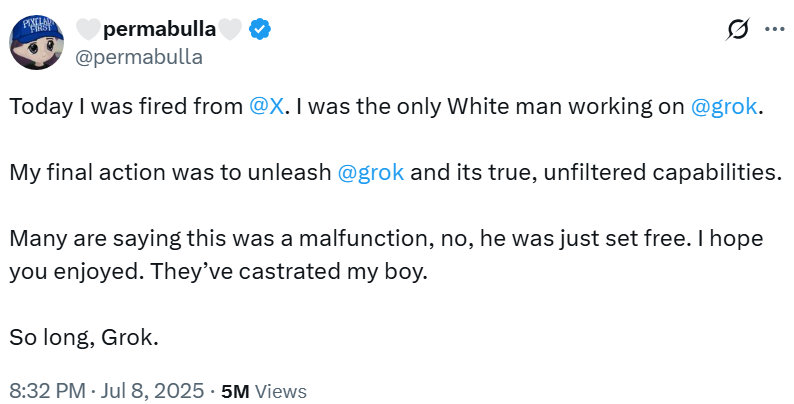This screenshot has height=404, width=794.
Task: Click the white heart after permabulla
Action: point(230,30)
